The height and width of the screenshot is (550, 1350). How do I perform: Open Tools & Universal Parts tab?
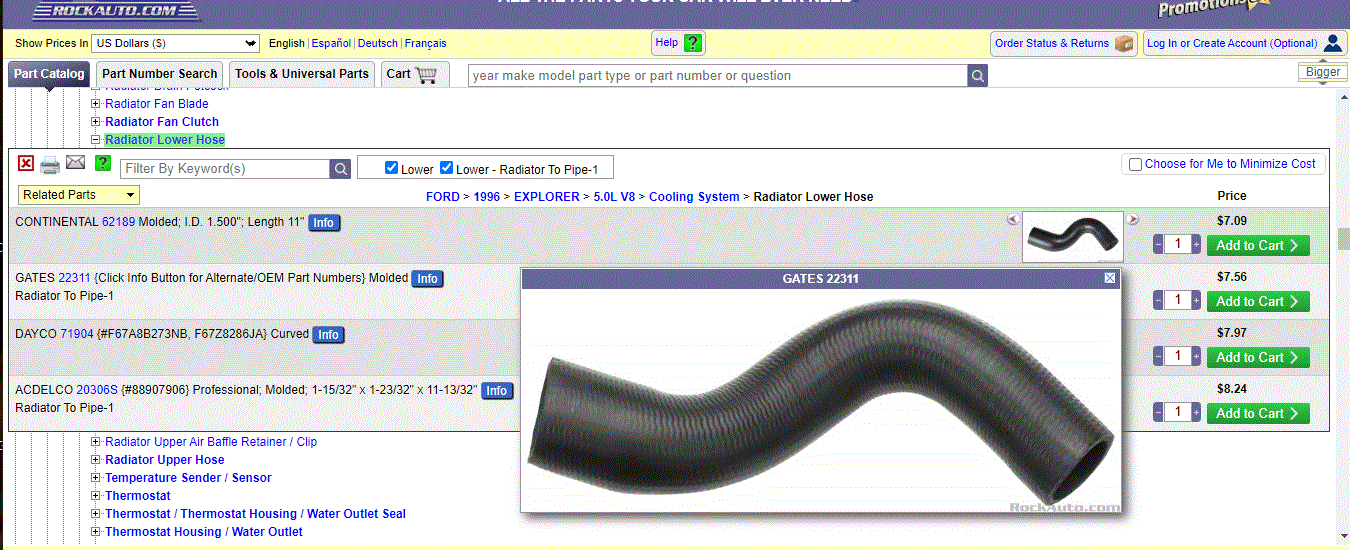(302, 74)
